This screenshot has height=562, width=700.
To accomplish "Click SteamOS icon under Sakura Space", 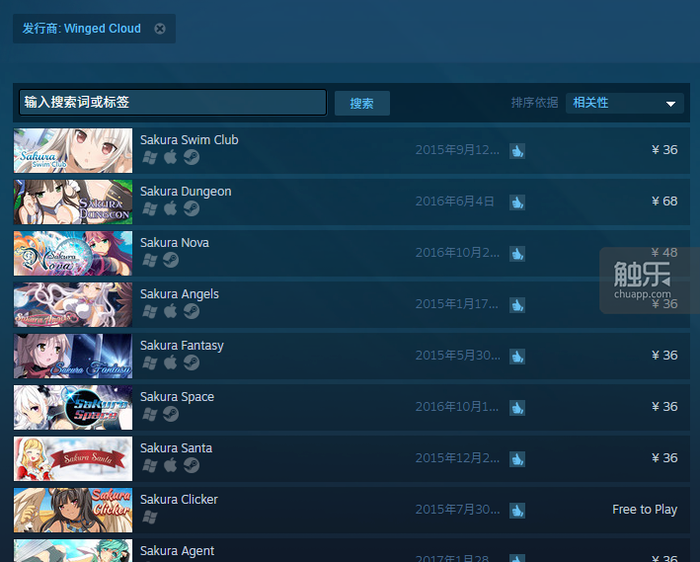I will pyautogui.click(x=171, y=414).
